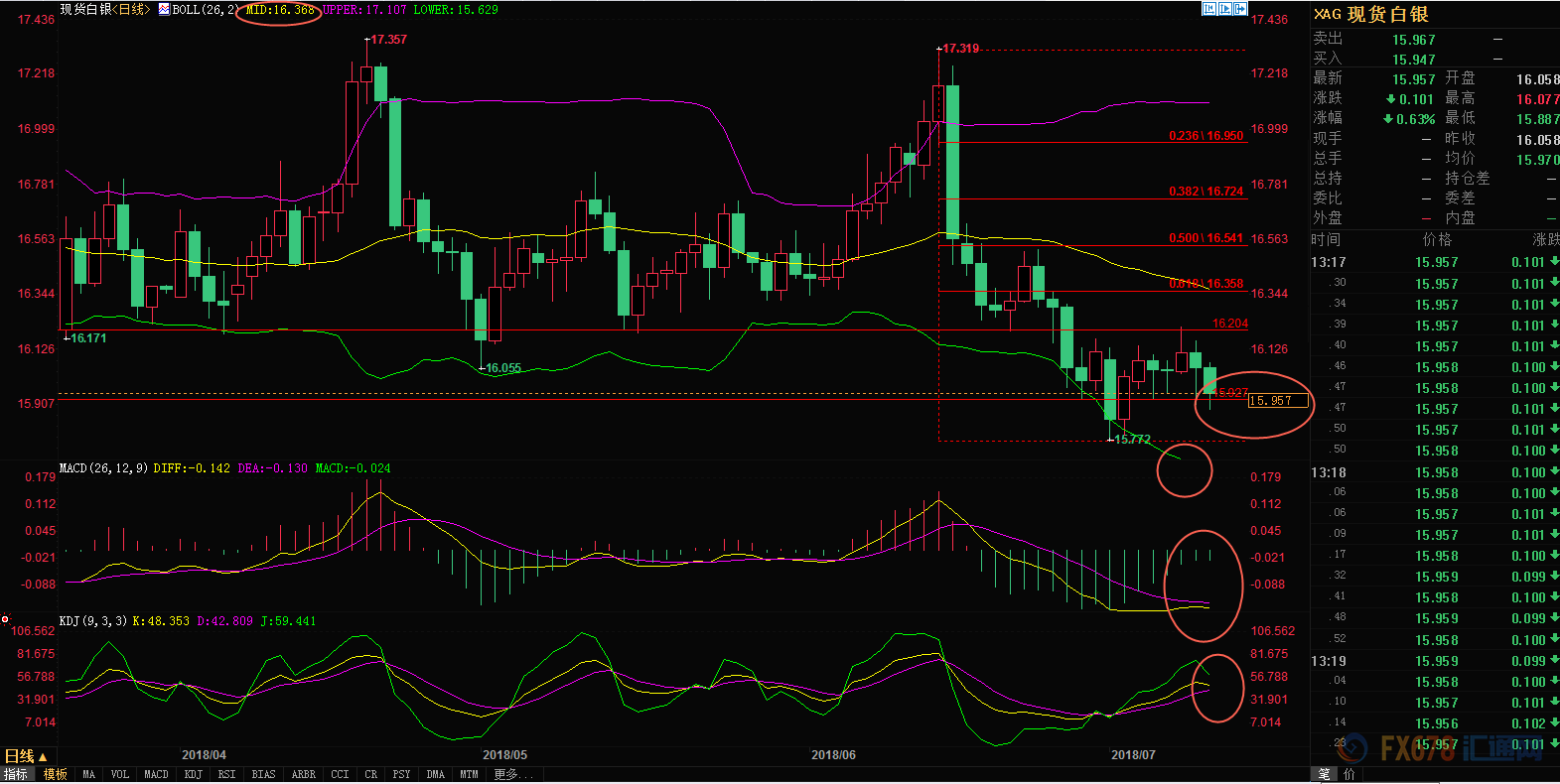Click the 0.500\16.541 Fibonacci level label

[x=1205, y=238]
